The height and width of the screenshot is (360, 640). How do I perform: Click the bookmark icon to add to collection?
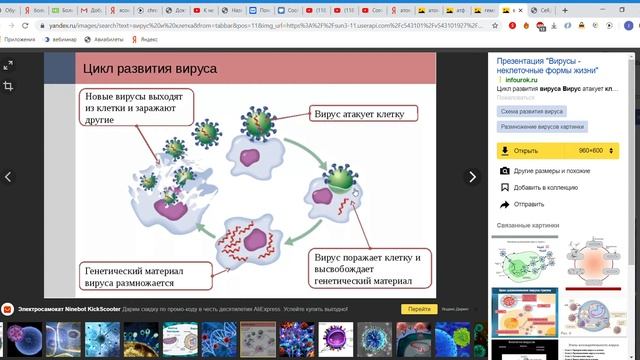[x=505, y=187]
